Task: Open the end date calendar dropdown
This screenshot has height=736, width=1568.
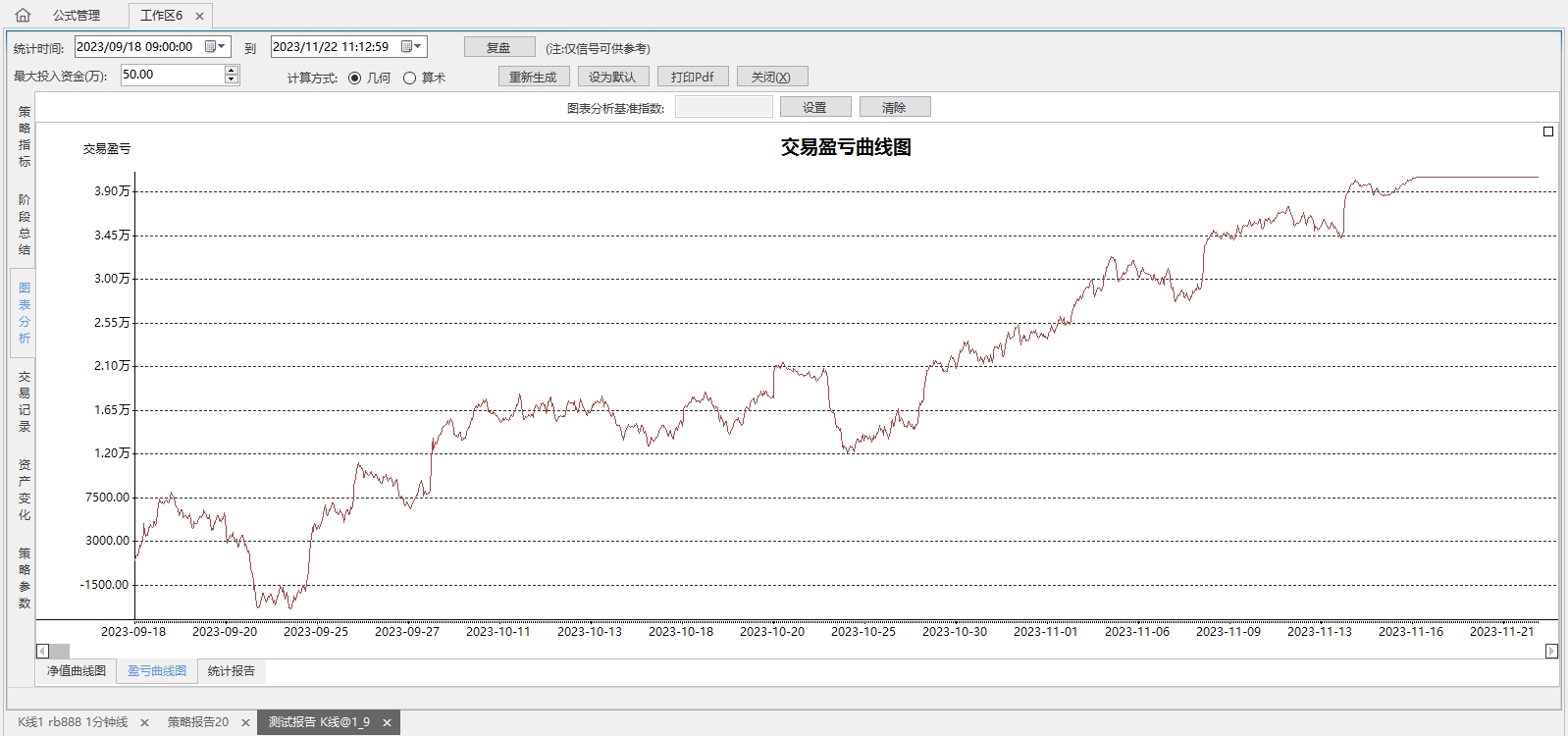Action: 412,46
